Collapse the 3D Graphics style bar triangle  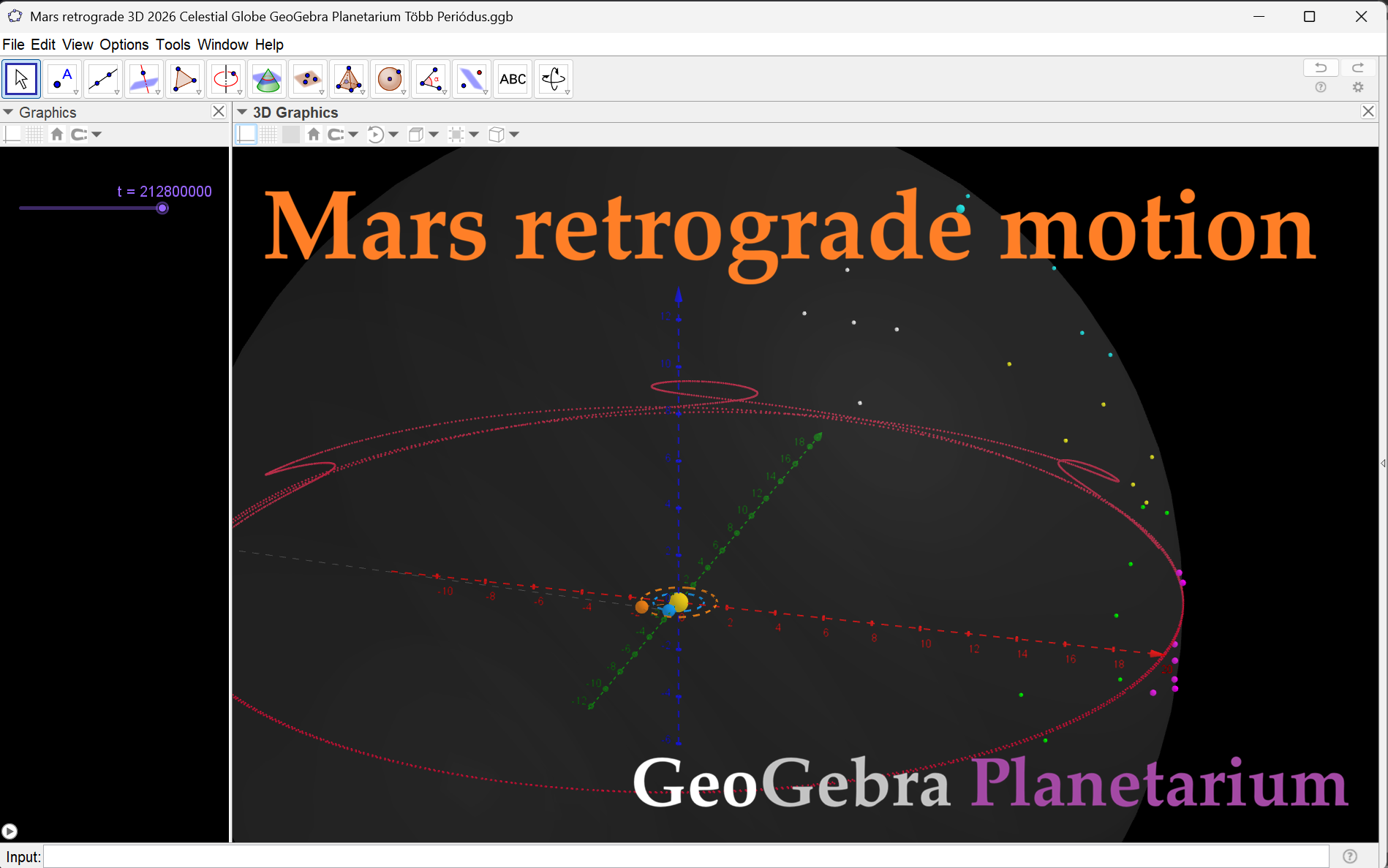[x=242, y=113]
